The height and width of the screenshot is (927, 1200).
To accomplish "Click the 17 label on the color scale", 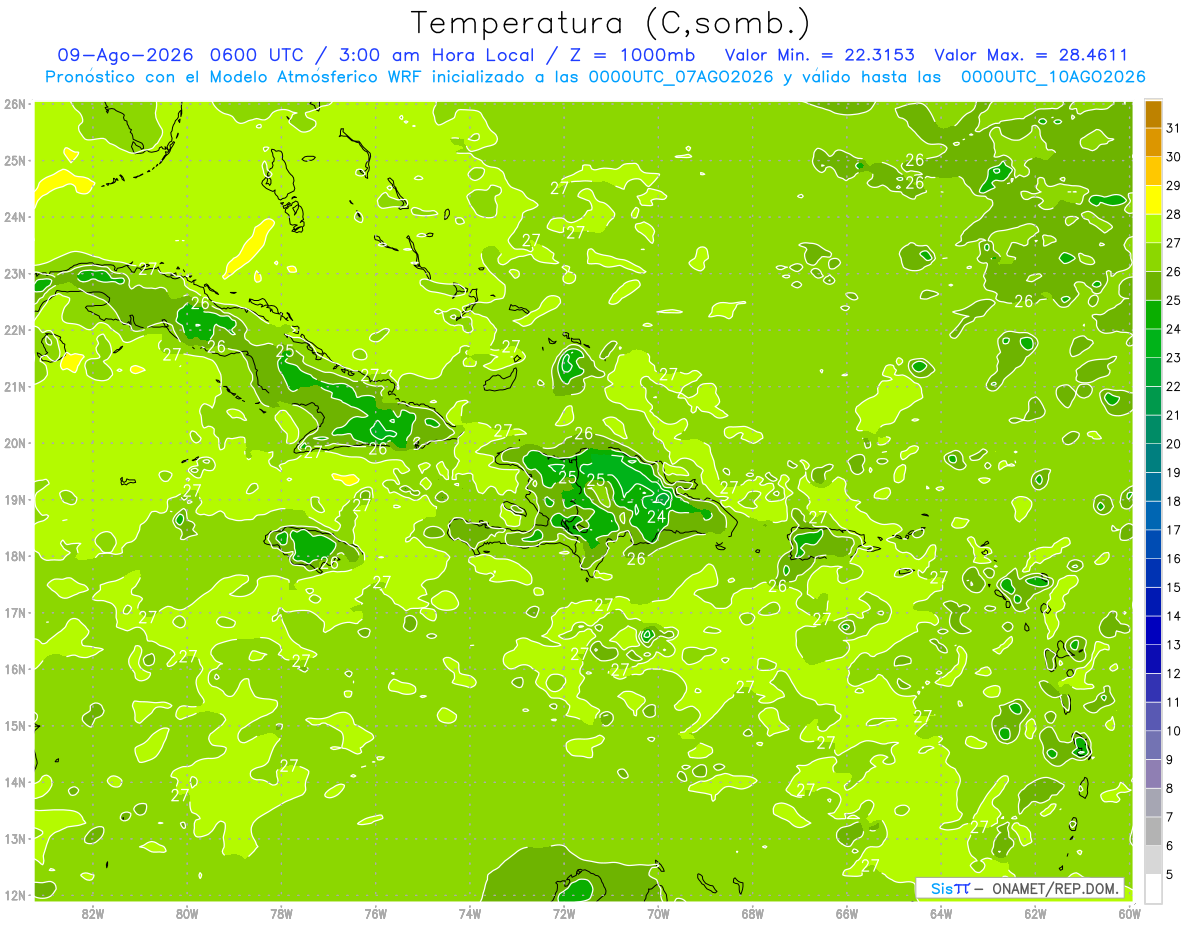I will pyautogui.click(x=1174, y=530).
